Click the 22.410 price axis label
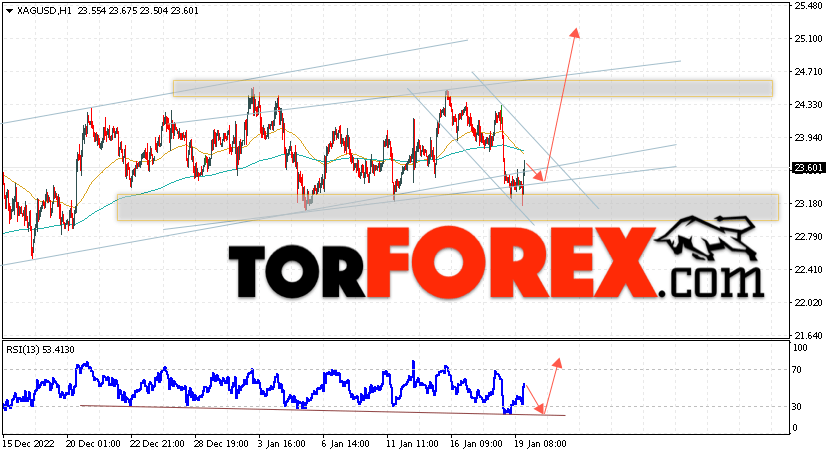 (808, 270)
